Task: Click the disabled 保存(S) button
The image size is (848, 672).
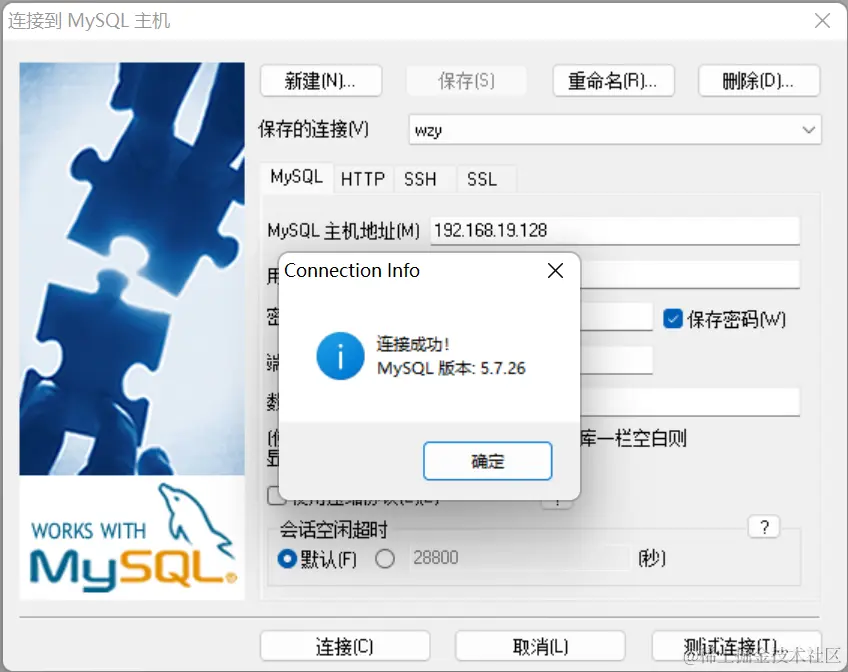Action: coord(466,81)
